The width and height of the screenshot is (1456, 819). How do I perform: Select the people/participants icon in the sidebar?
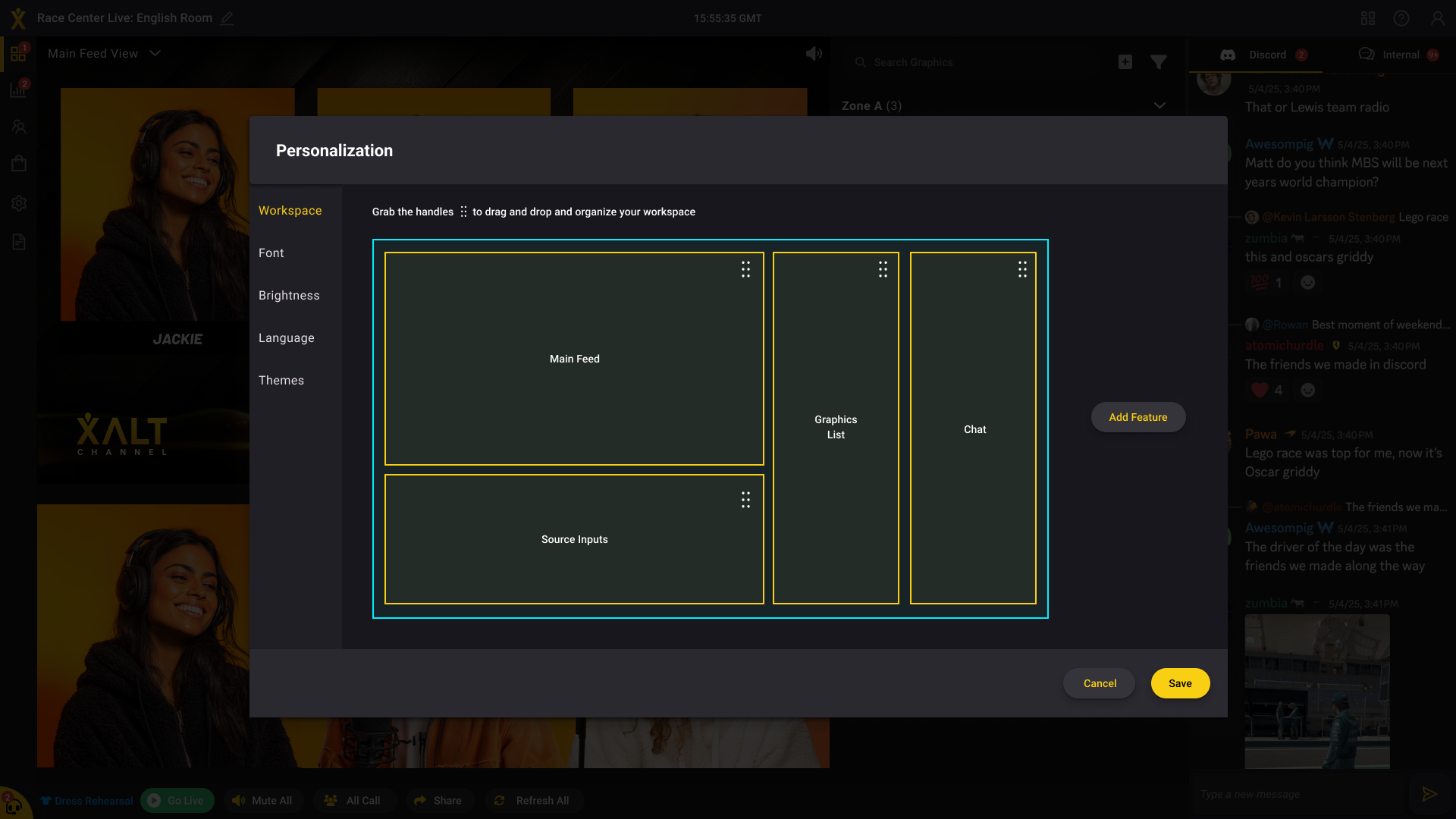coord(19,127)
